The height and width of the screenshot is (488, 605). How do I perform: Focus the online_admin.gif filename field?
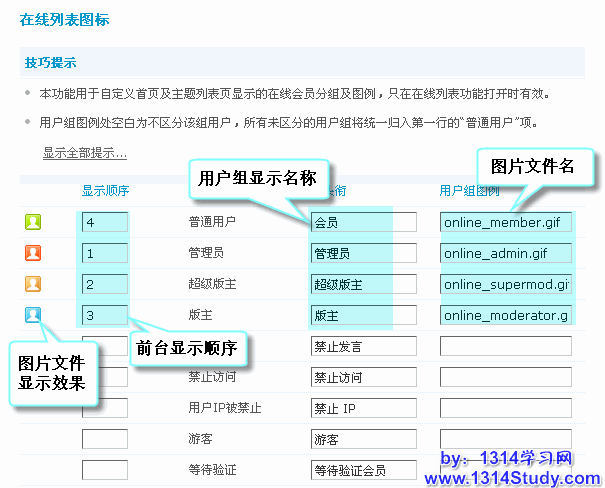(505, 253)
